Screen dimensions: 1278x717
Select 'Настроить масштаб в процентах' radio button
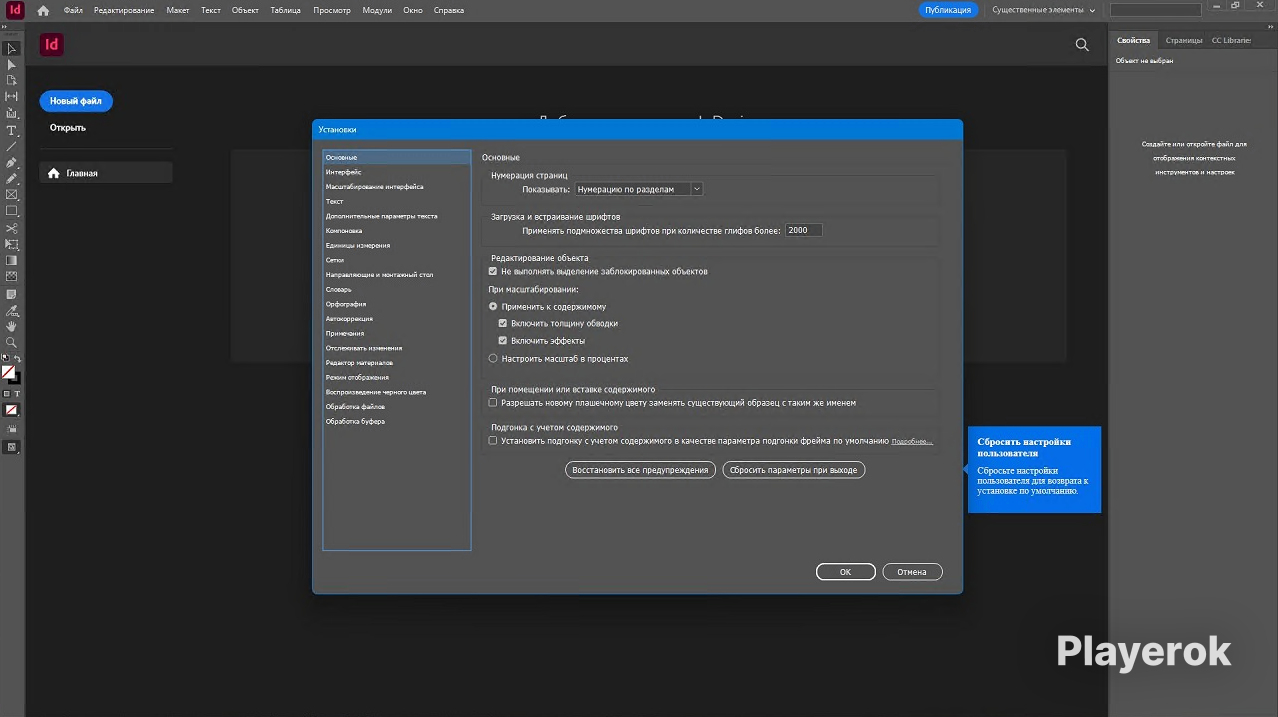[493, 358]
